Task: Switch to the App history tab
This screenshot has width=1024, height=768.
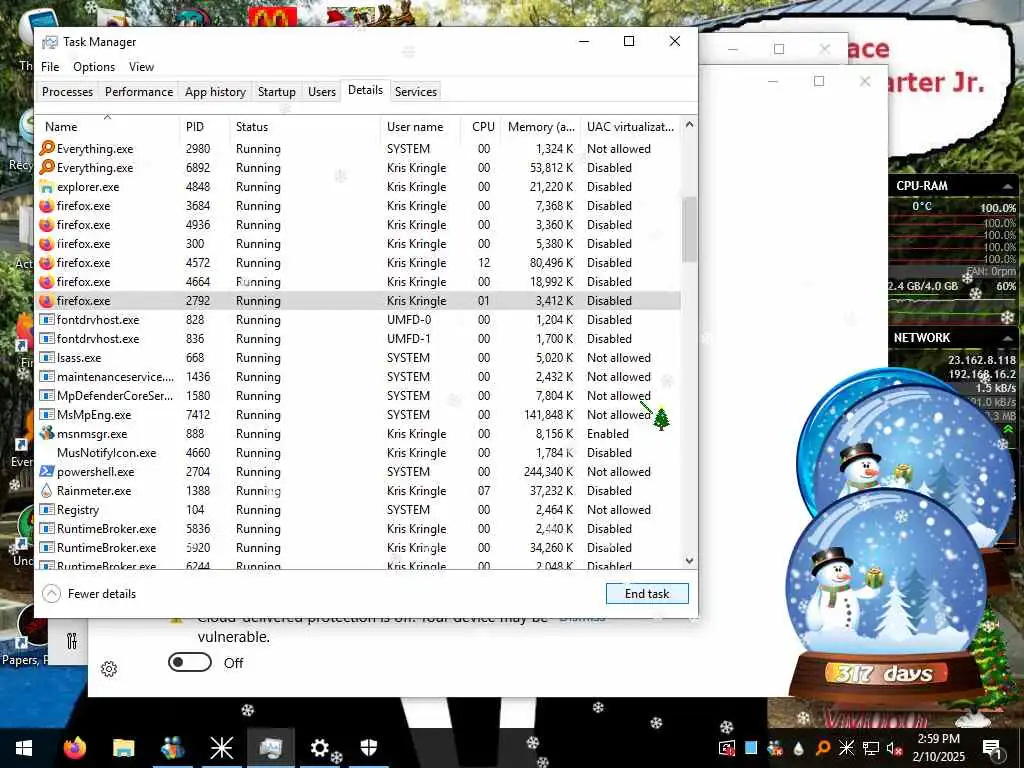Action: [216, 91]
